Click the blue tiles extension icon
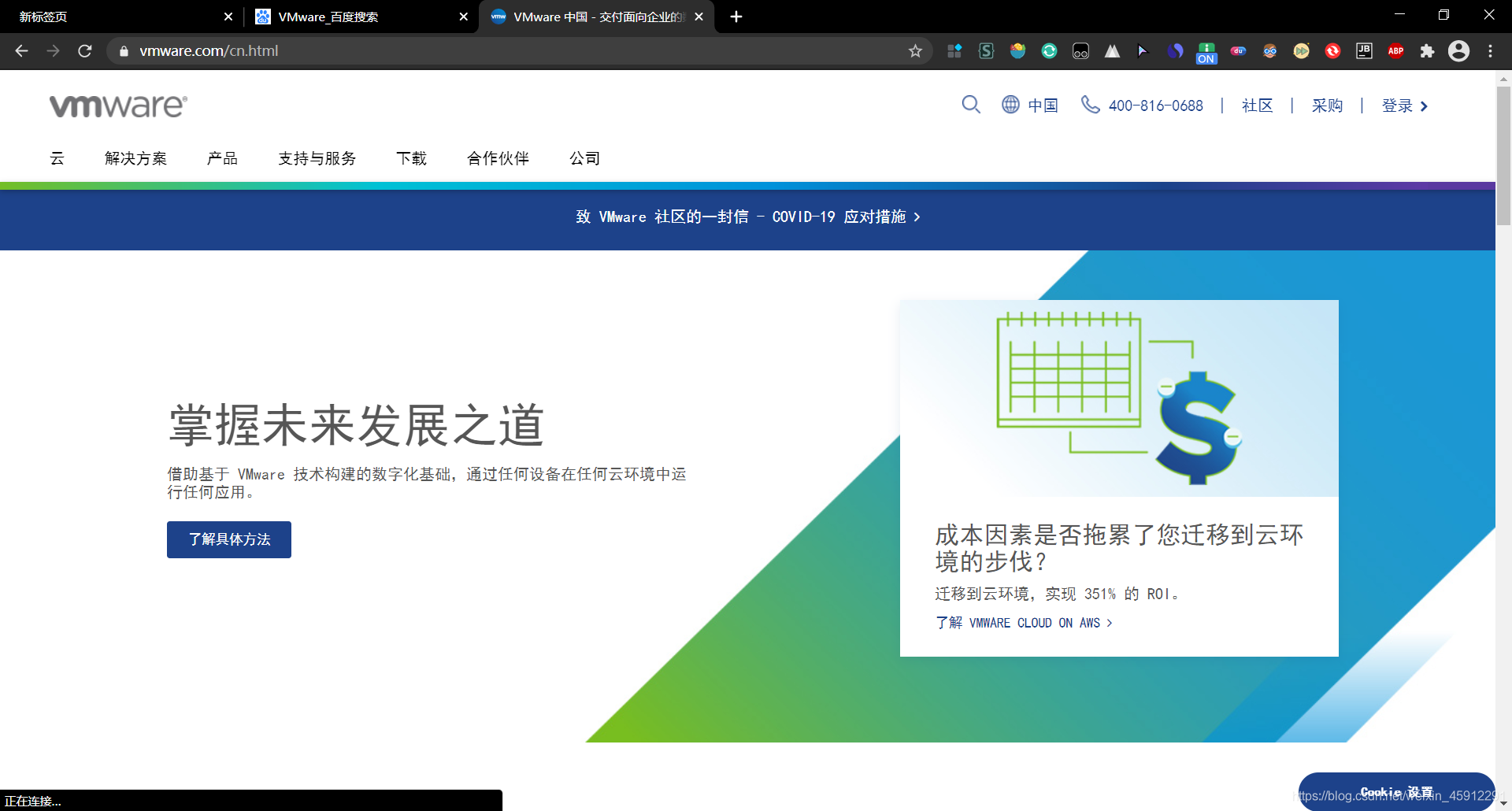Screen dimensions: 1512x811 [954, 51]
